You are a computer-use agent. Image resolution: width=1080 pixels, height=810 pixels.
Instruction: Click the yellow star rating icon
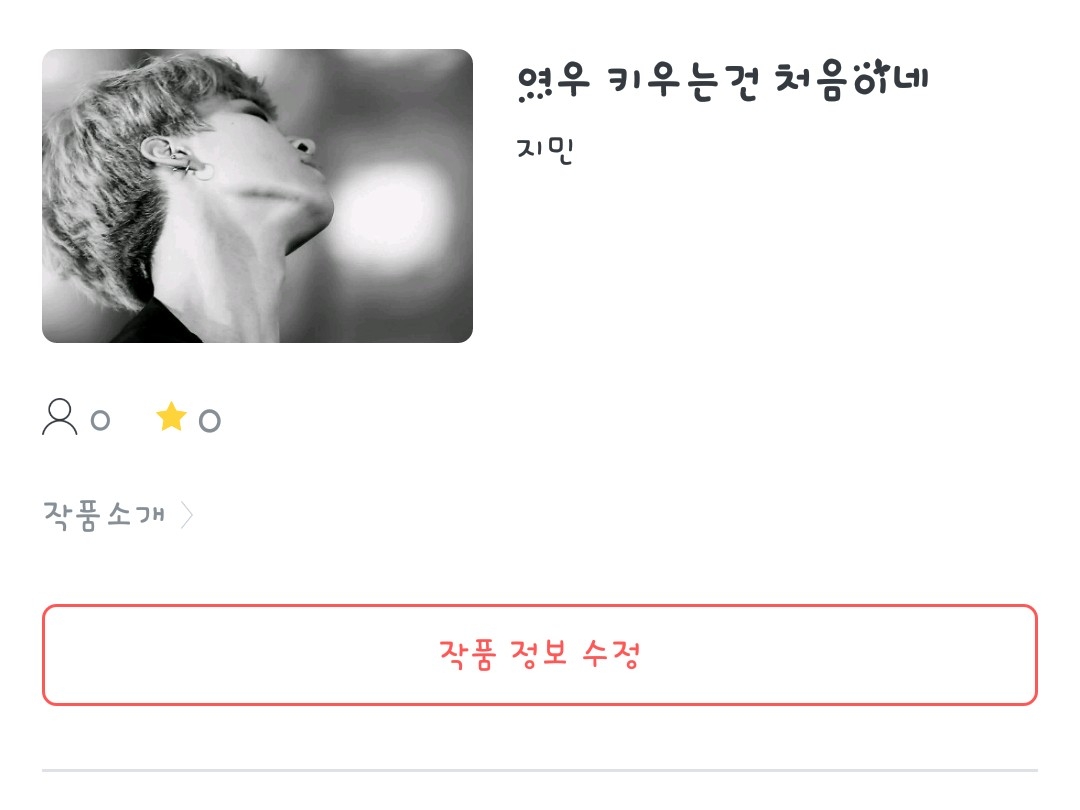[x=172, y=417]
